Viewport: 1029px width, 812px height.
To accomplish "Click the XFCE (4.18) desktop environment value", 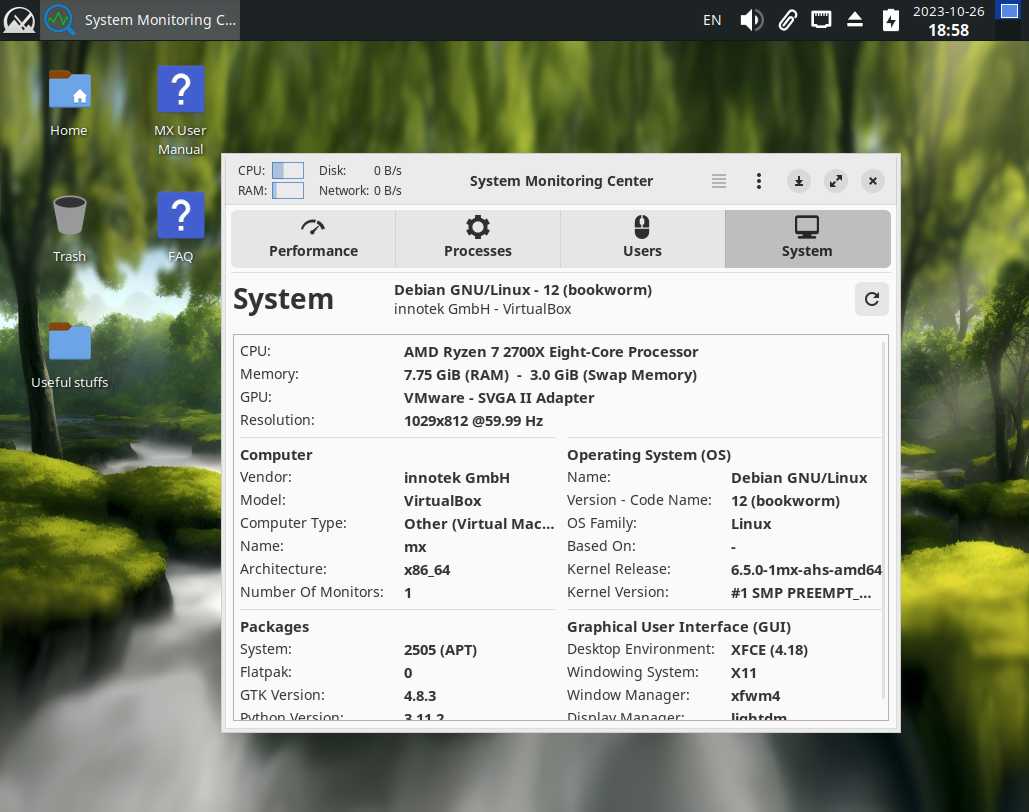I will point(769,650).
